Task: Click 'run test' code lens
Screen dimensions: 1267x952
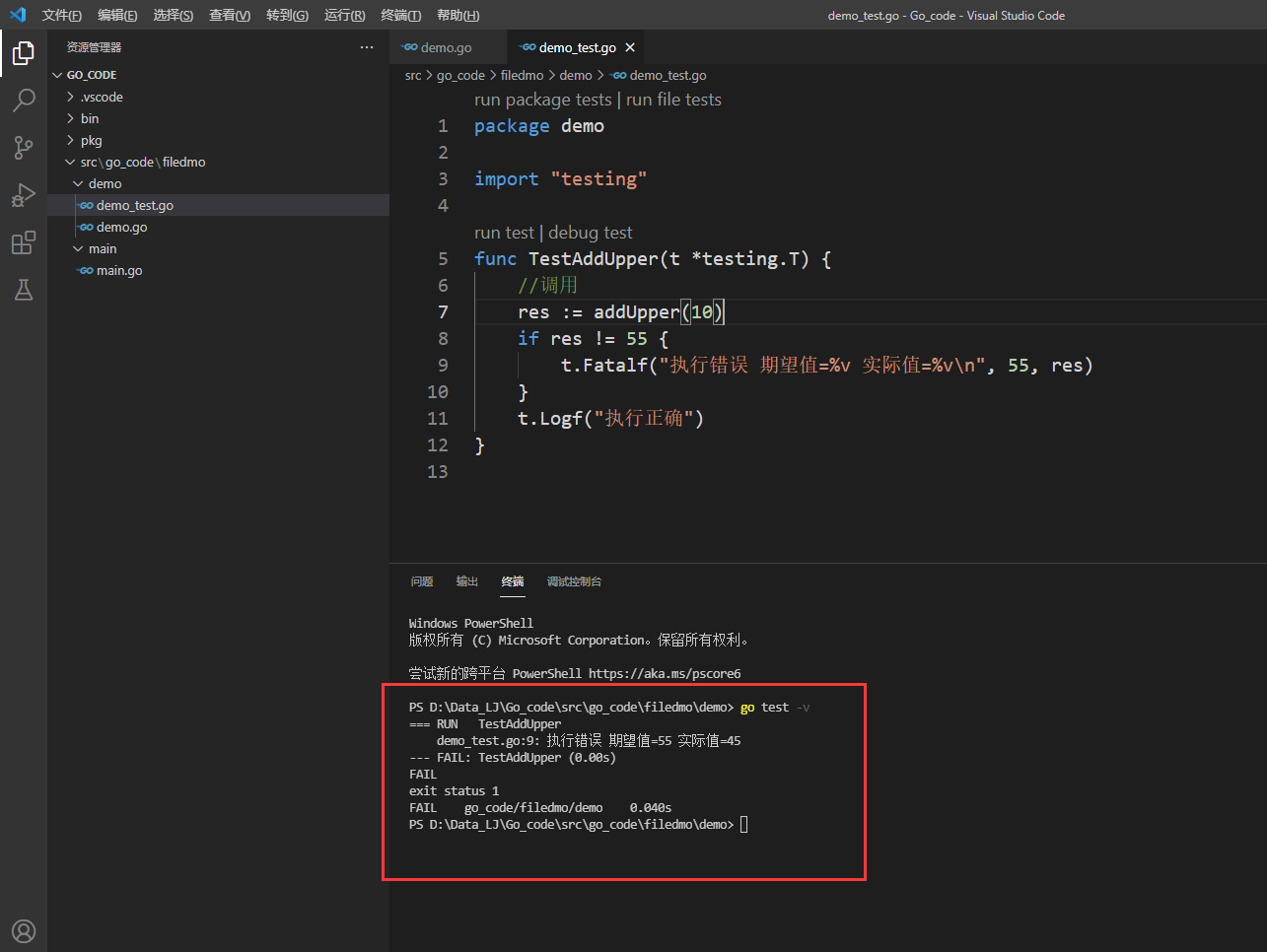Action: 504,233
